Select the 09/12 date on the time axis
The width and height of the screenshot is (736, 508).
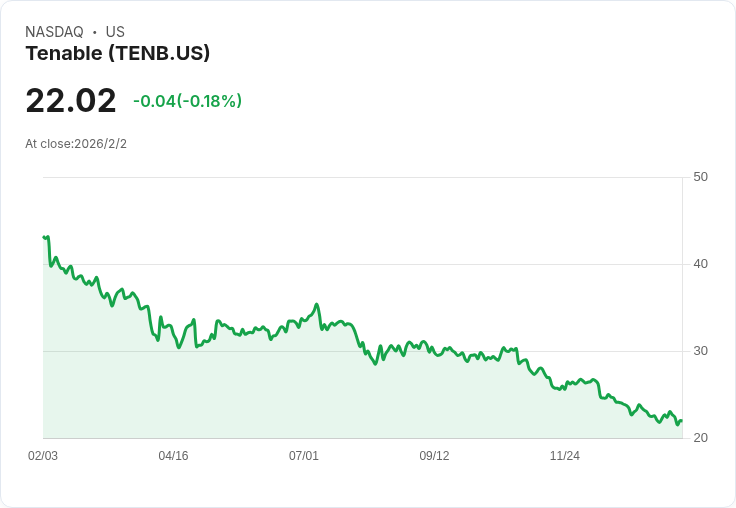pos(434,456)
